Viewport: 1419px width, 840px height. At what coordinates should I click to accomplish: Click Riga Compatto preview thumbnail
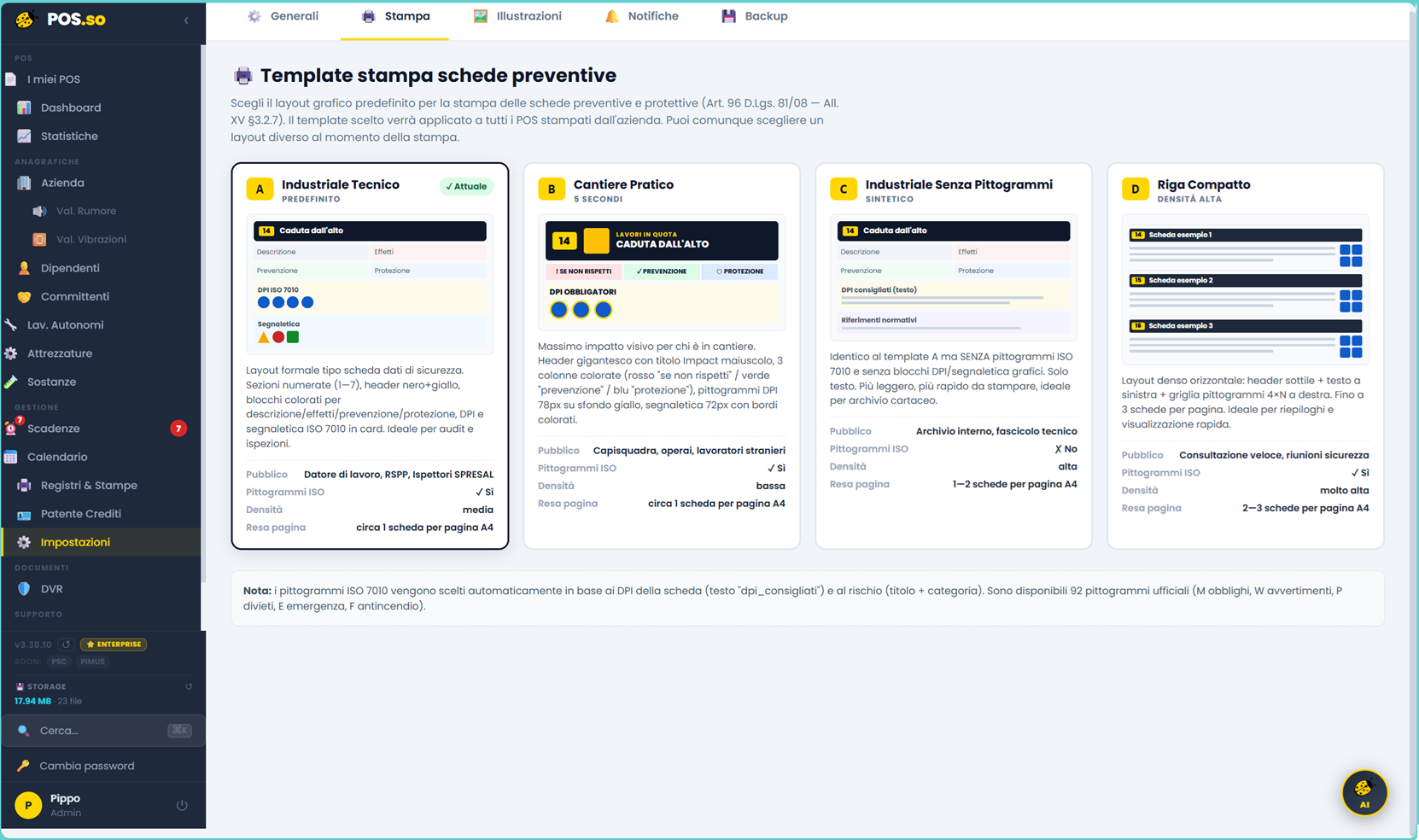[1246, 289]
